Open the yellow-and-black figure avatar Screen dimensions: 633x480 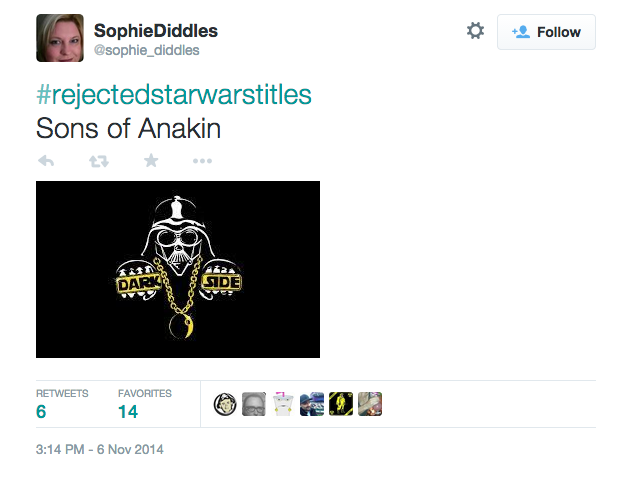coord(341,404)
